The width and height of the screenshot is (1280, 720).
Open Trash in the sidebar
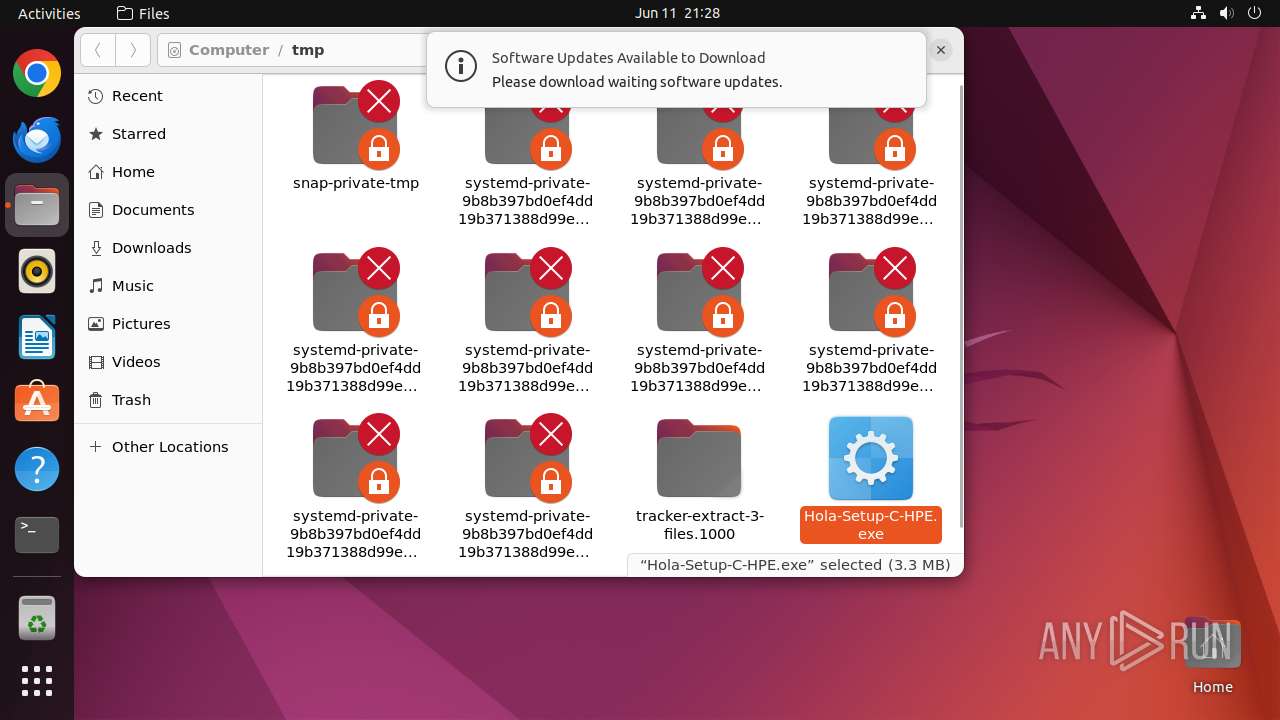click(x=168, y=400)
